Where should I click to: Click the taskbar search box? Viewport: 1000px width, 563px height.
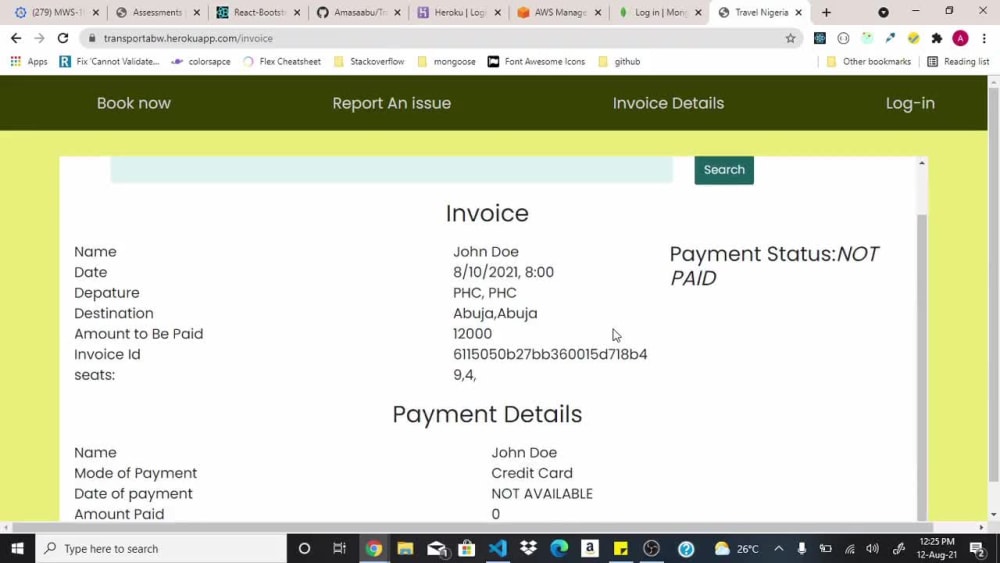(161, 548)
